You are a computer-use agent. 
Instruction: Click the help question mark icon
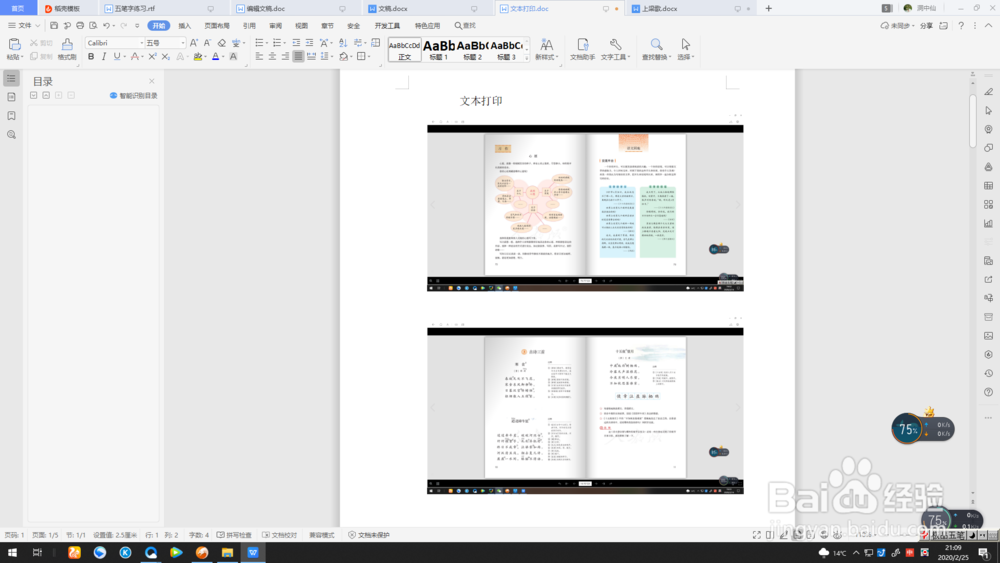click(x=961, y=26)
